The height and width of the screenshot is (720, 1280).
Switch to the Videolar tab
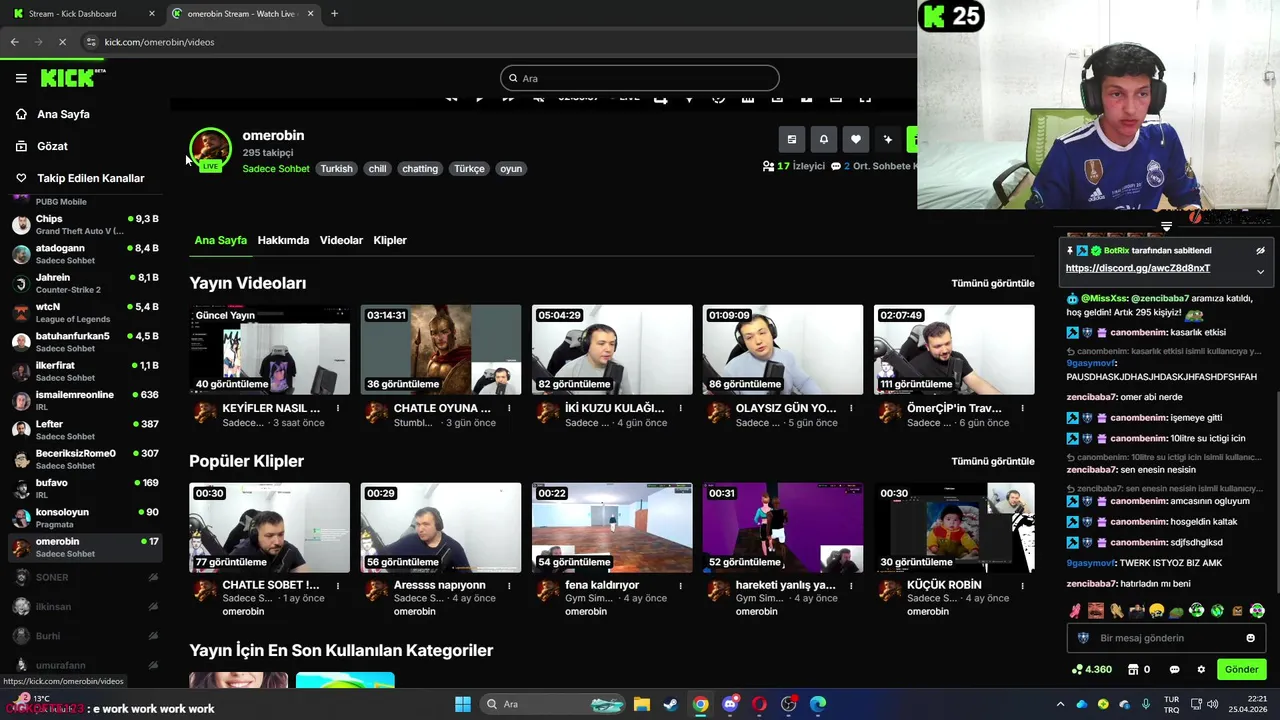[x=341, y=240]
